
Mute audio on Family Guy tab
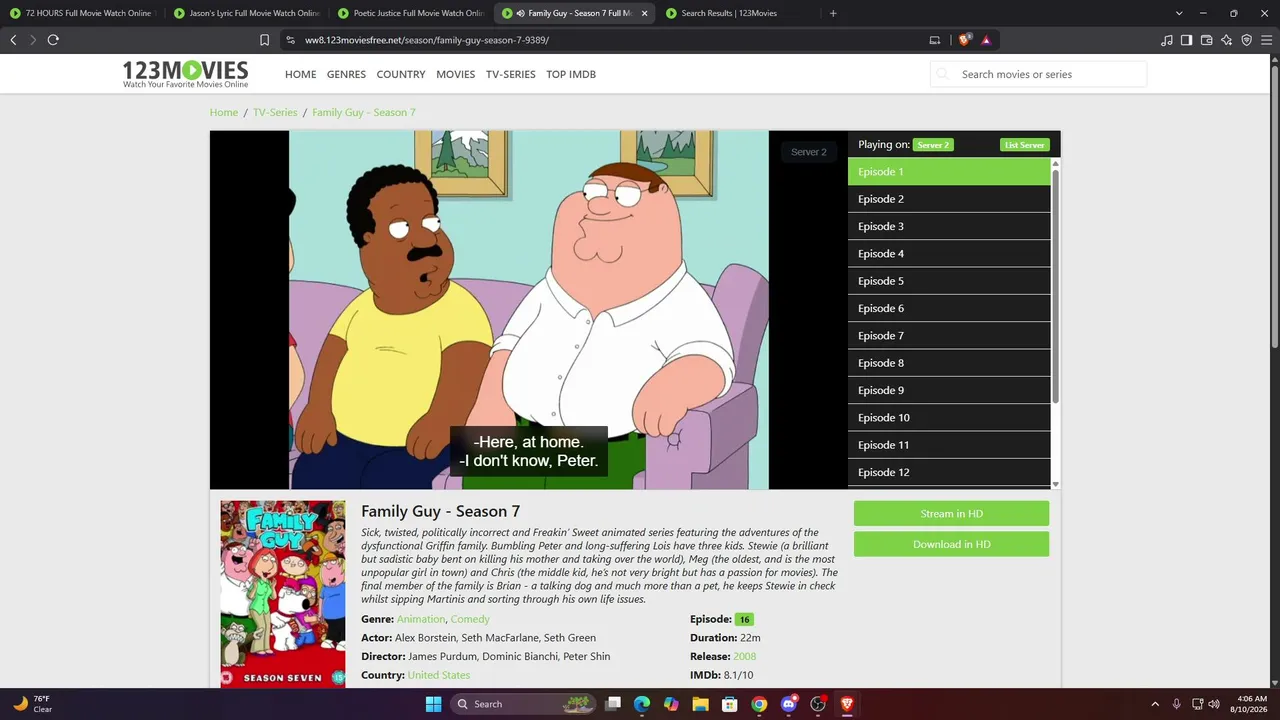point(520,13)
